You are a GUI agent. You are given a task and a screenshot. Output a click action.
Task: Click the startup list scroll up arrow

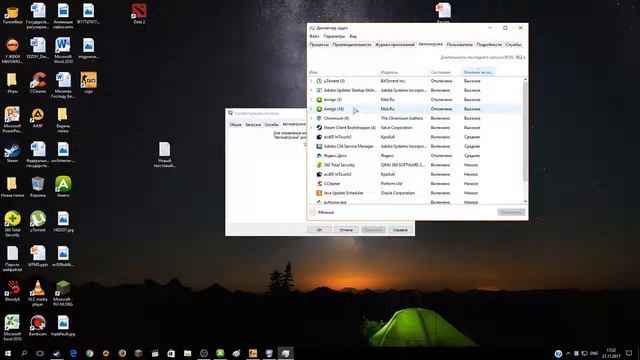(525, 80)
